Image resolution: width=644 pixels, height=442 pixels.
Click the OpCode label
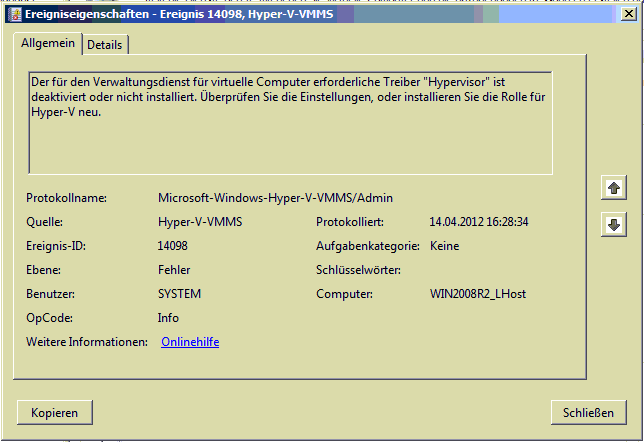[x=49, y=318]
